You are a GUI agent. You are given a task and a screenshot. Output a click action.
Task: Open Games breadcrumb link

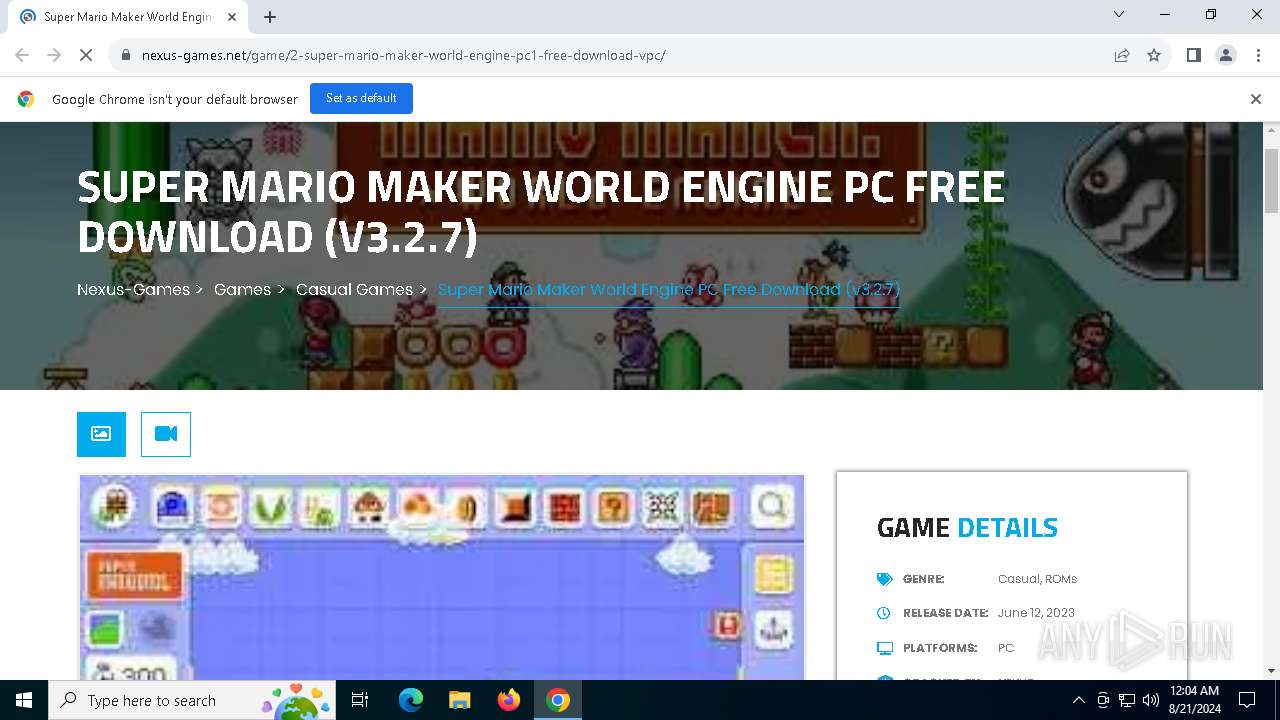coord(242,289)
